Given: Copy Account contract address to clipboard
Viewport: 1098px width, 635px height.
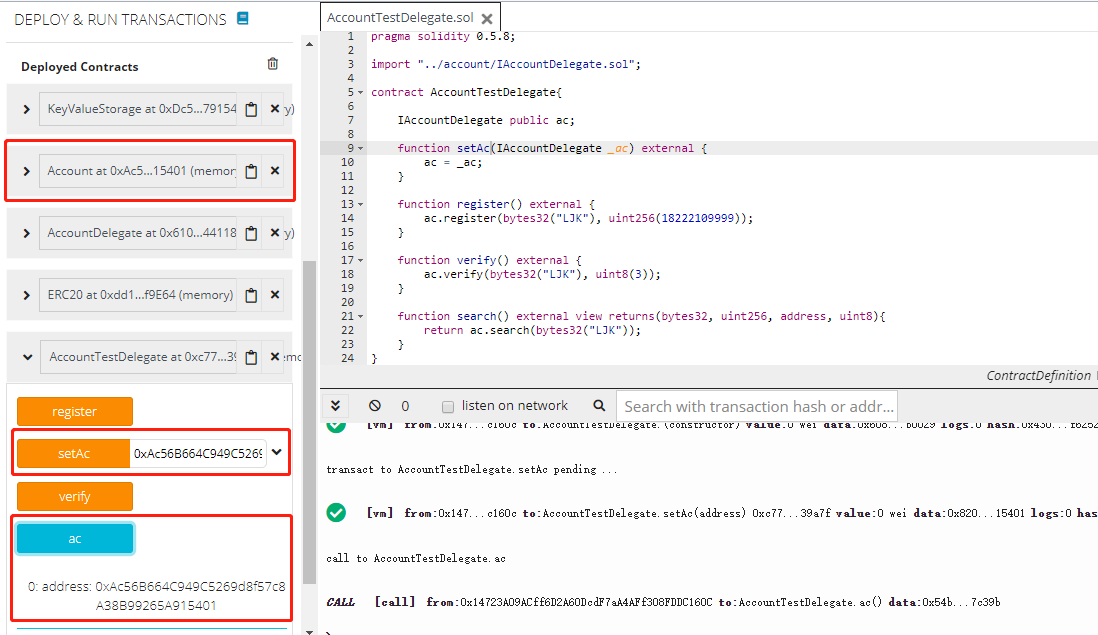Looking at the screenshot, I should click(251, 171).
